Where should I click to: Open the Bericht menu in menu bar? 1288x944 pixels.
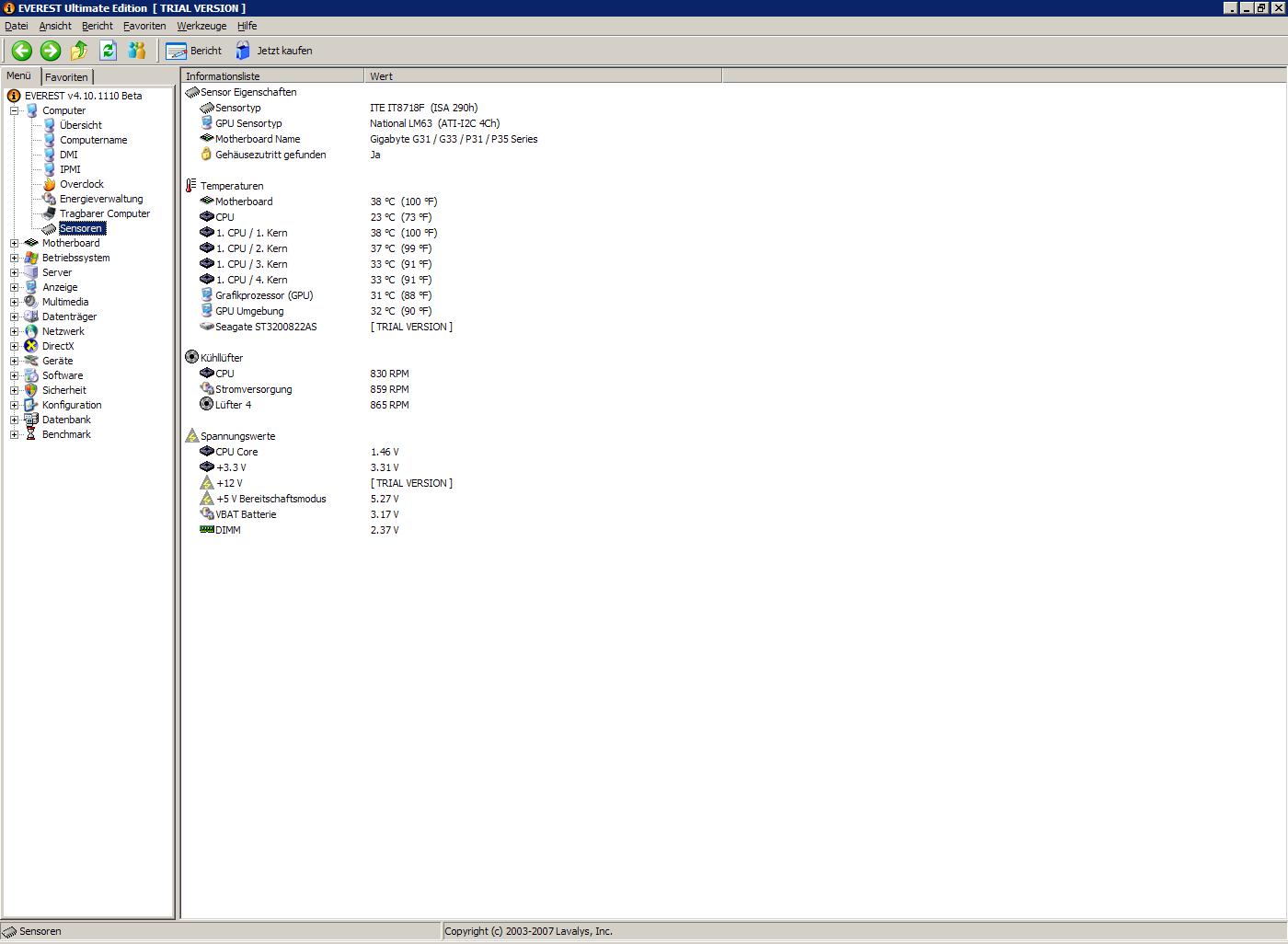[x=98, y=26]
